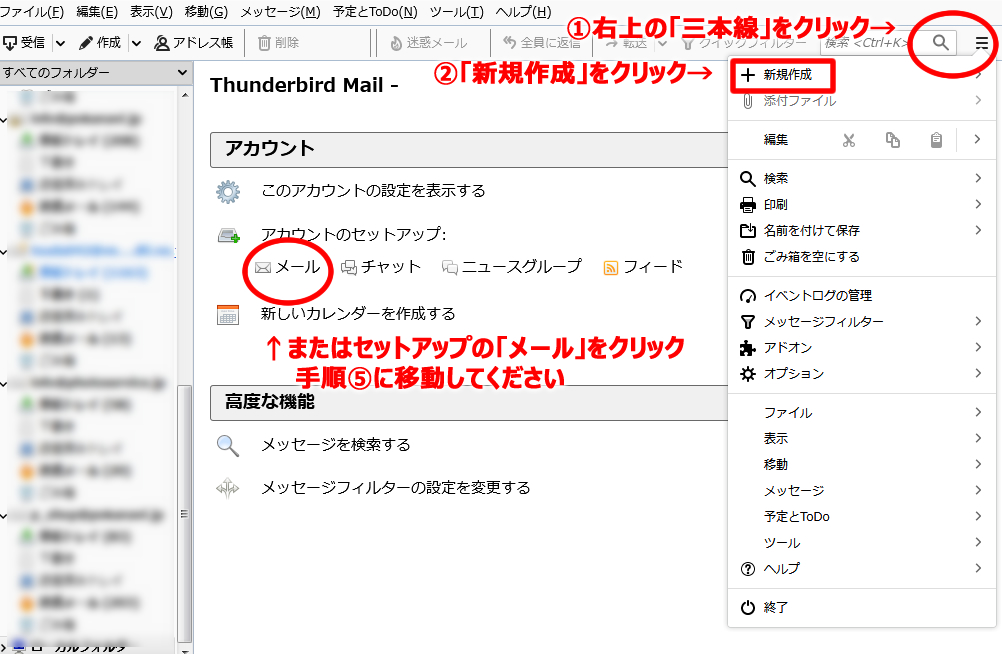Open the アドオン submenu
The height and width of the screenshot is (654, 1002).
coord(861,348)
